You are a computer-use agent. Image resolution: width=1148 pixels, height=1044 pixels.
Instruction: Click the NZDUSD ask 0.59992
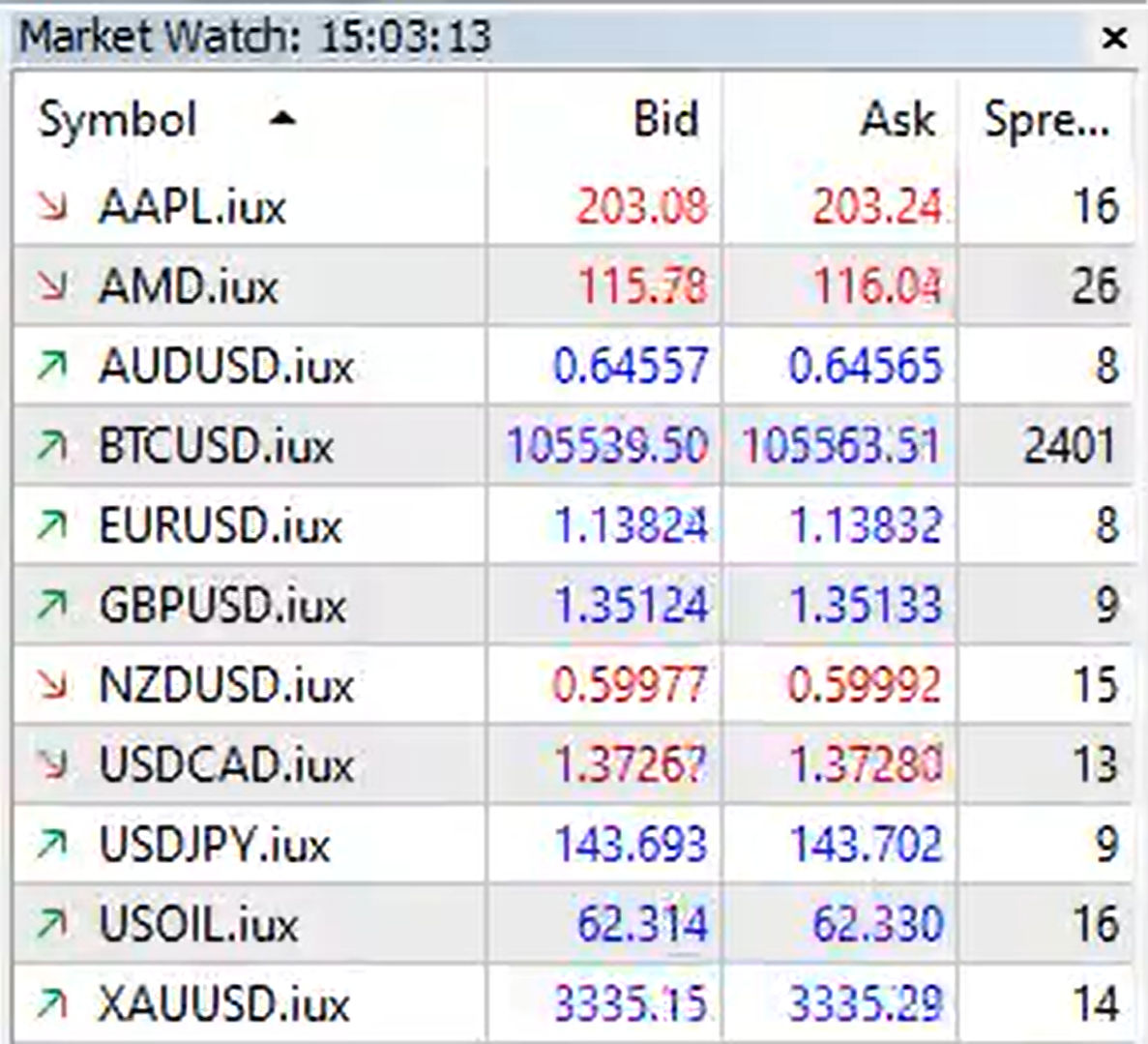tap(865, 686)
